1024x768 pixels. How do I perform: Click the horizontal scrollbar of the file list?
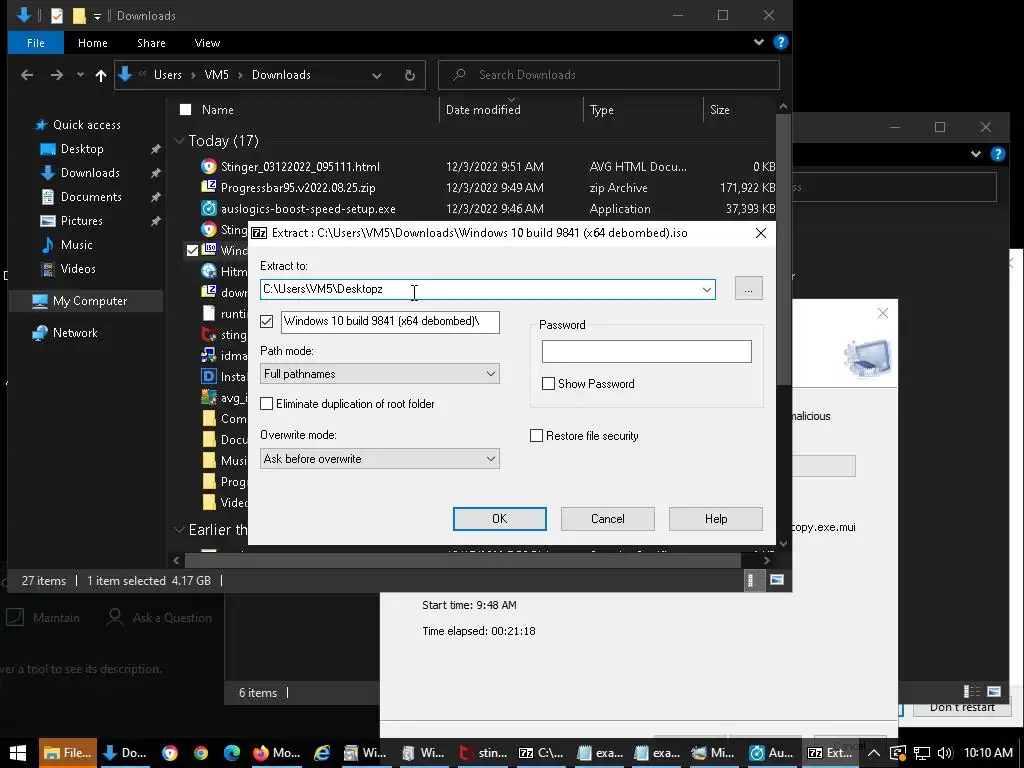tap(464, 560)
